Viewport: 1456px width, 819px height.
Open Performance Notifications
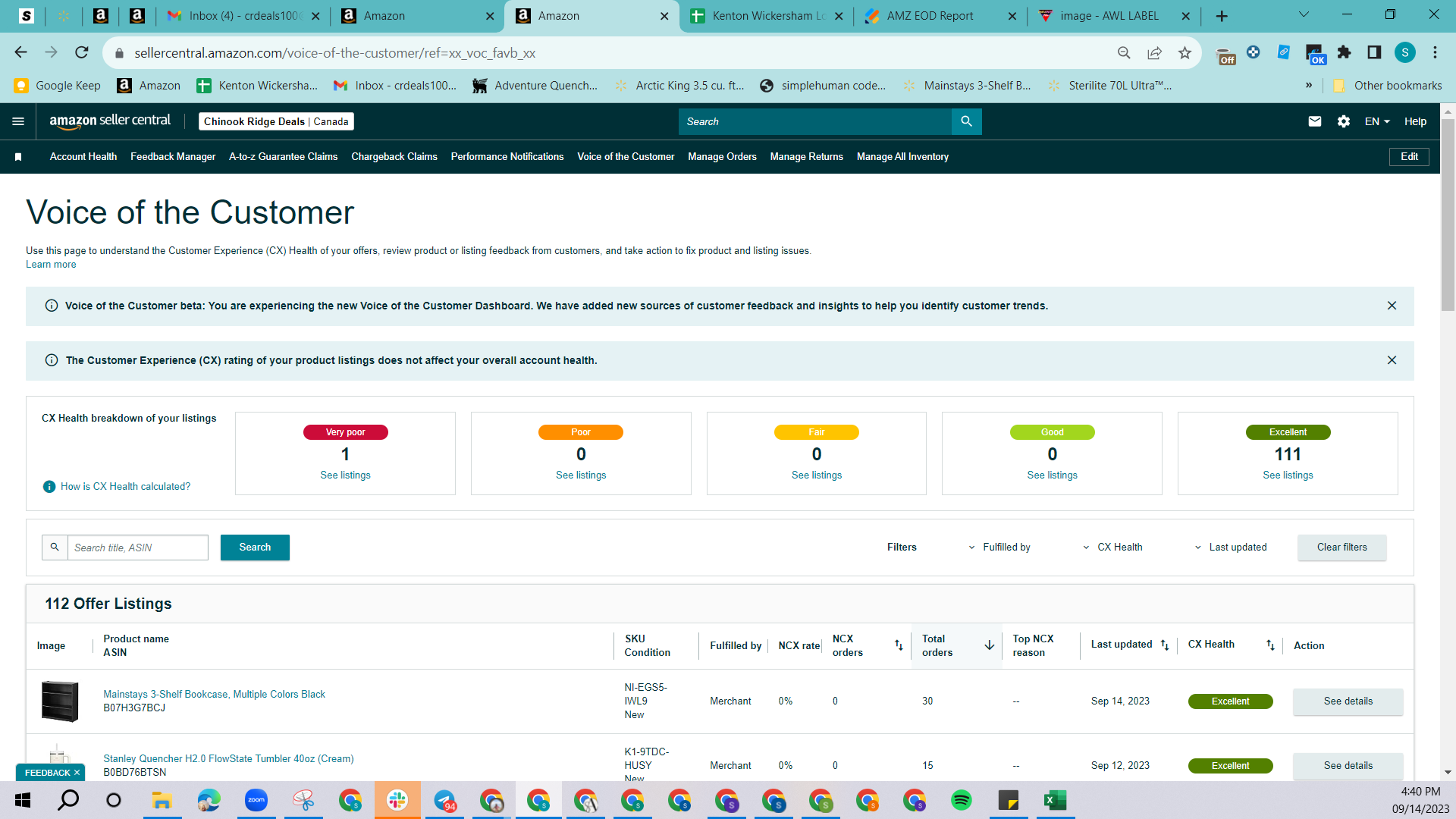(x=507, y=157)
